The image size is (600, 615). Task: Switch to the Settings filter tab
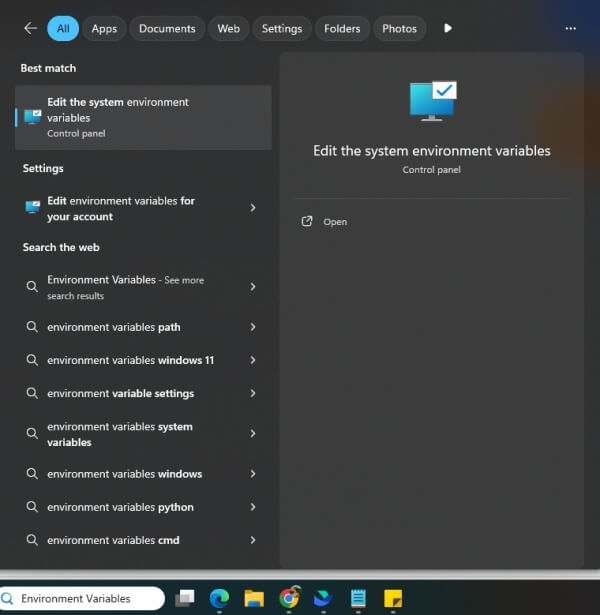(x=282, y=28)
